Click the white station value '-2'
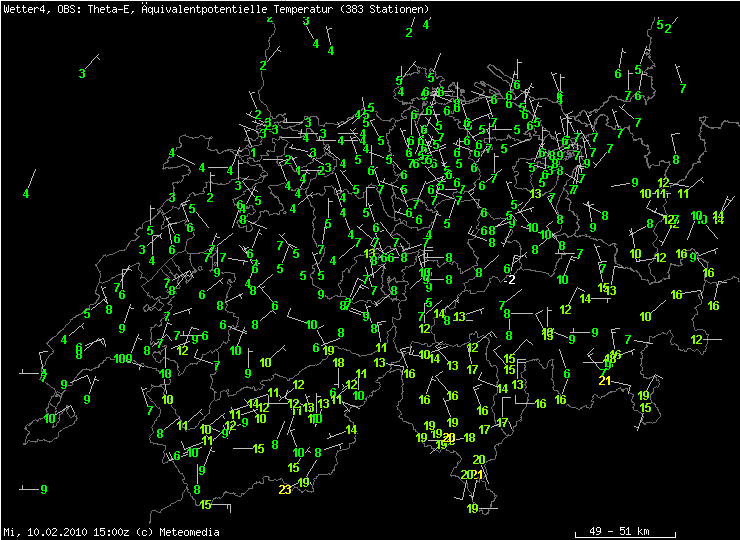 [509, 280]
